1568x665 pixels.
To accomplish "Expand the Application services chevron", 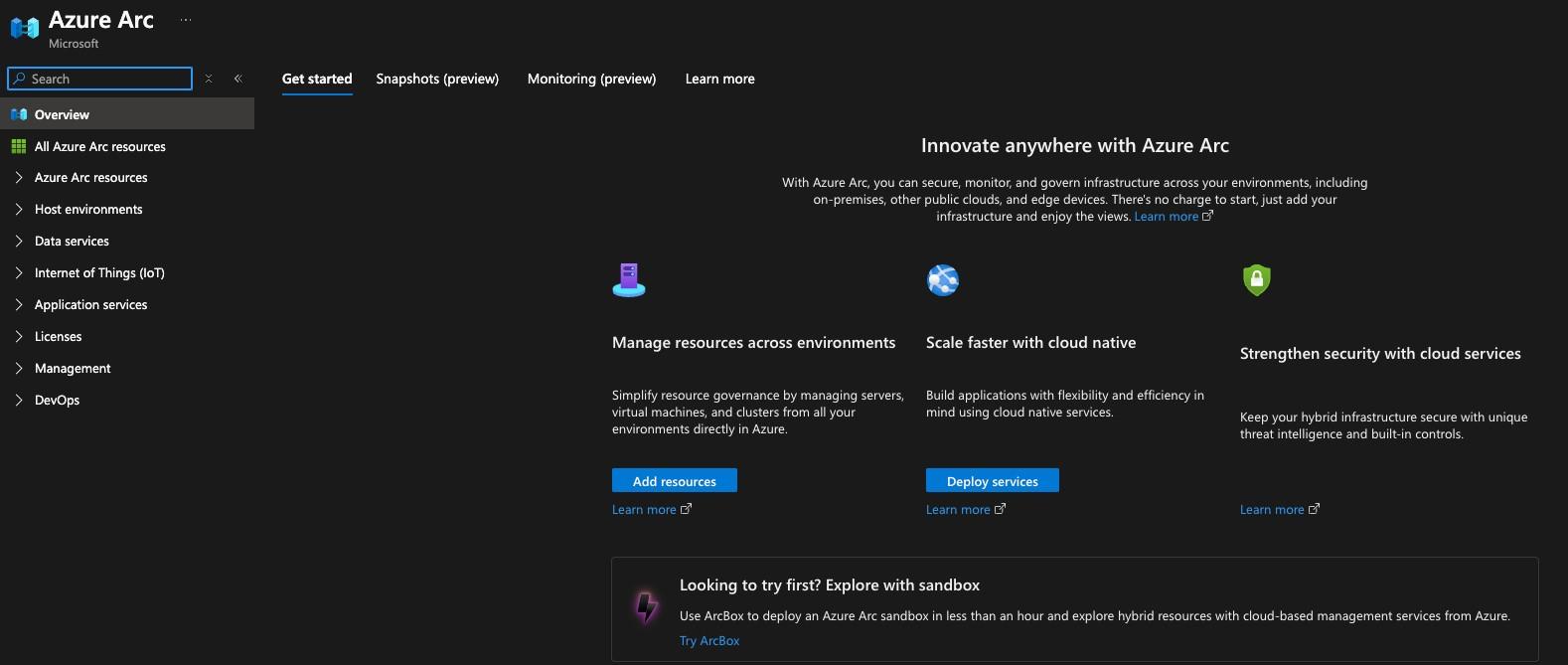I will 19,305.
